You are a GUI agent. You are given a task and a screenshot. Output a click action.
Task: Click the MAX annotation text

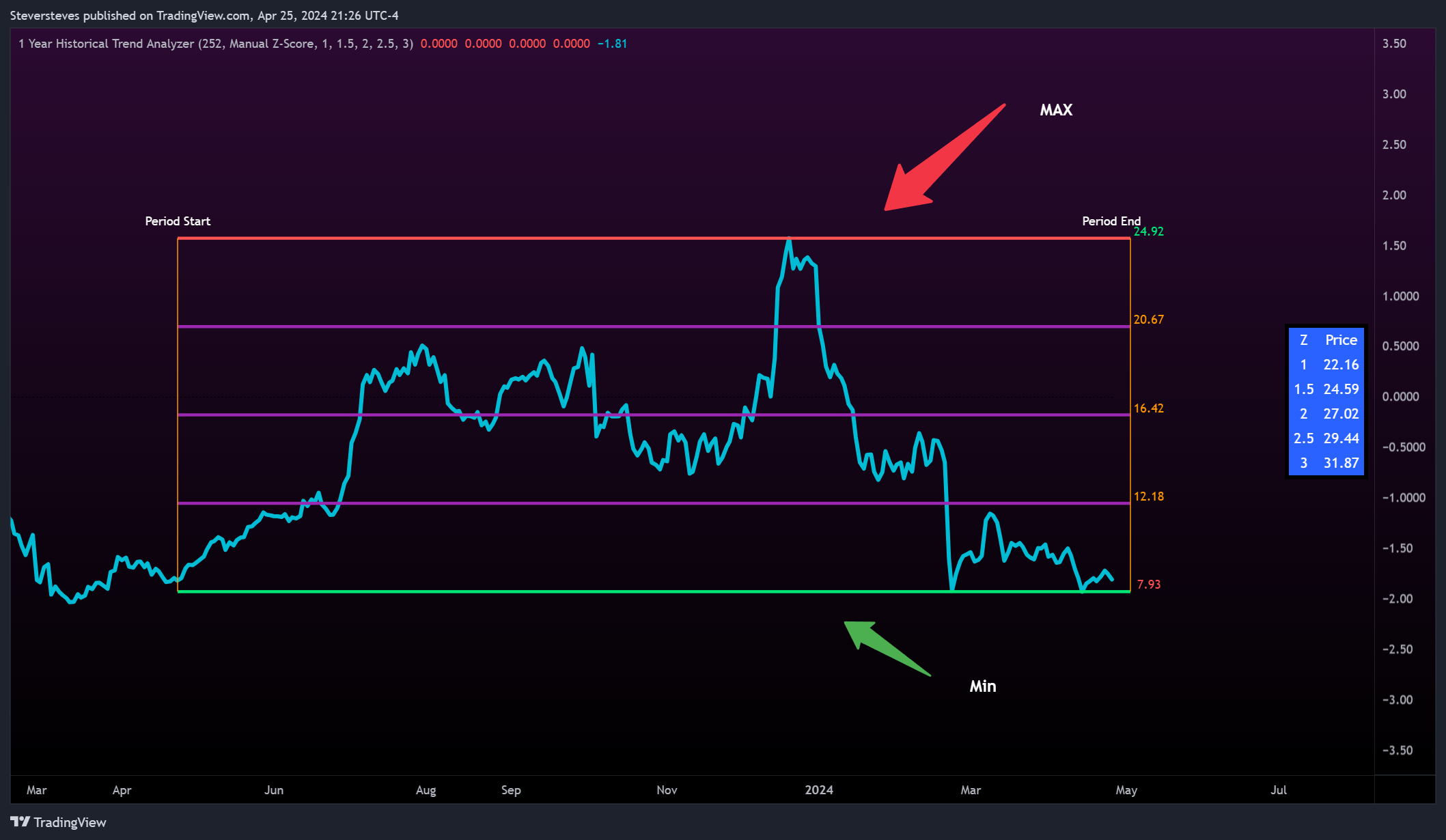(x=1056, y=110)
